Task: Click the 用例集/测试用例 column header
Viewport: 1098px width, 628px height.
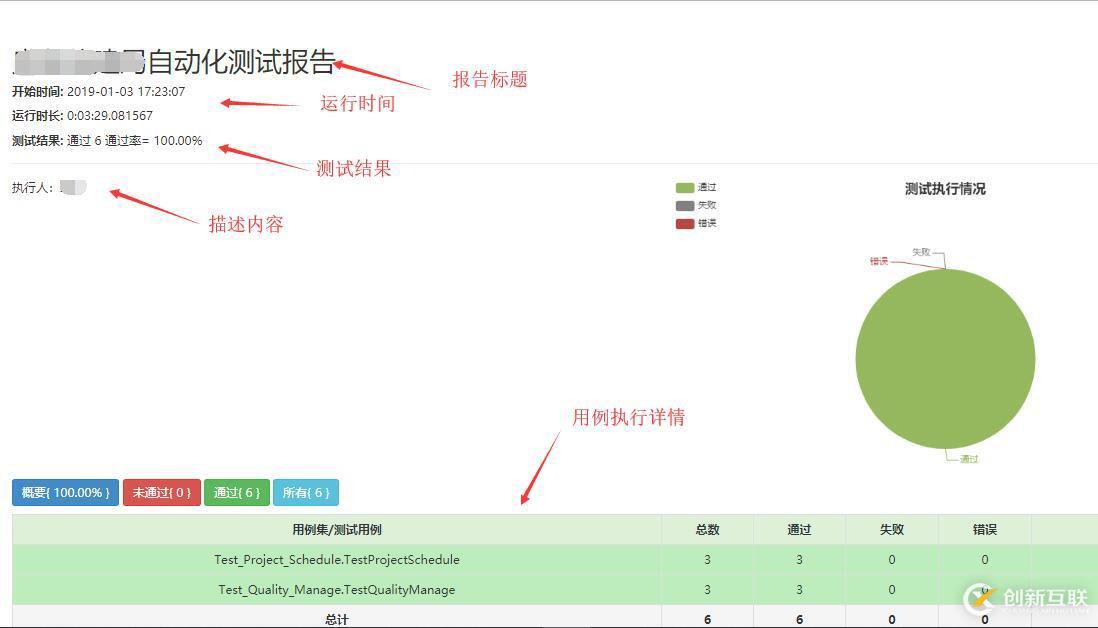Action: point(337,530)
